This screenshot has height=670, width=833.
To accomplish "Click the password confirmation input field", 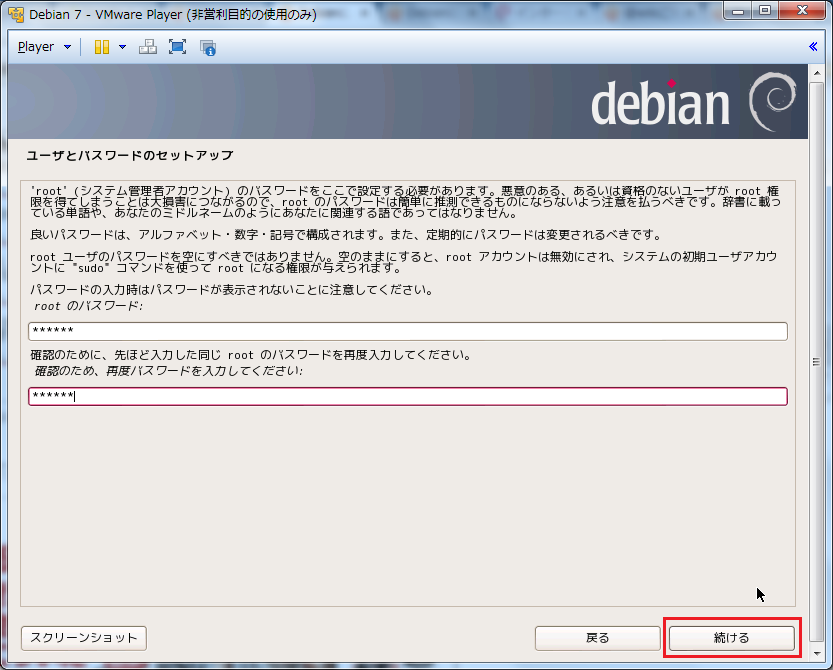I will pos(407,396).
